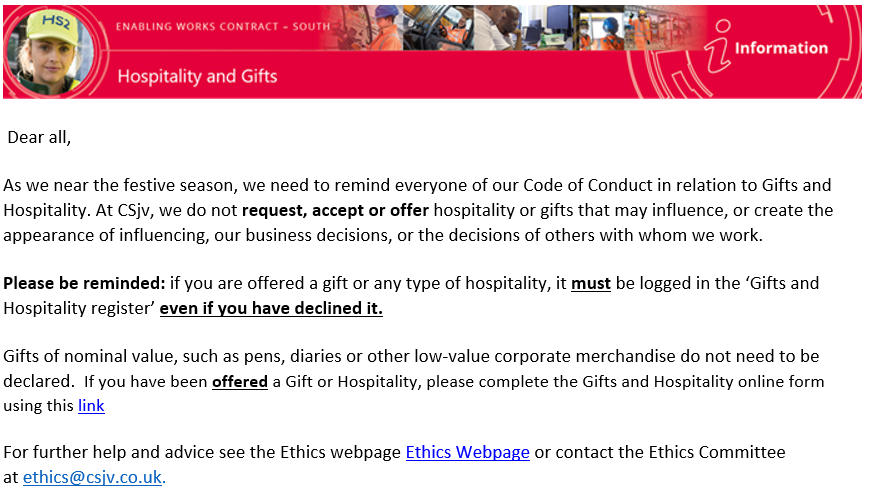Viewport: 870px width, 493px height.
Task: Click the underlined word 'offered'
Action: pos(240,382)
